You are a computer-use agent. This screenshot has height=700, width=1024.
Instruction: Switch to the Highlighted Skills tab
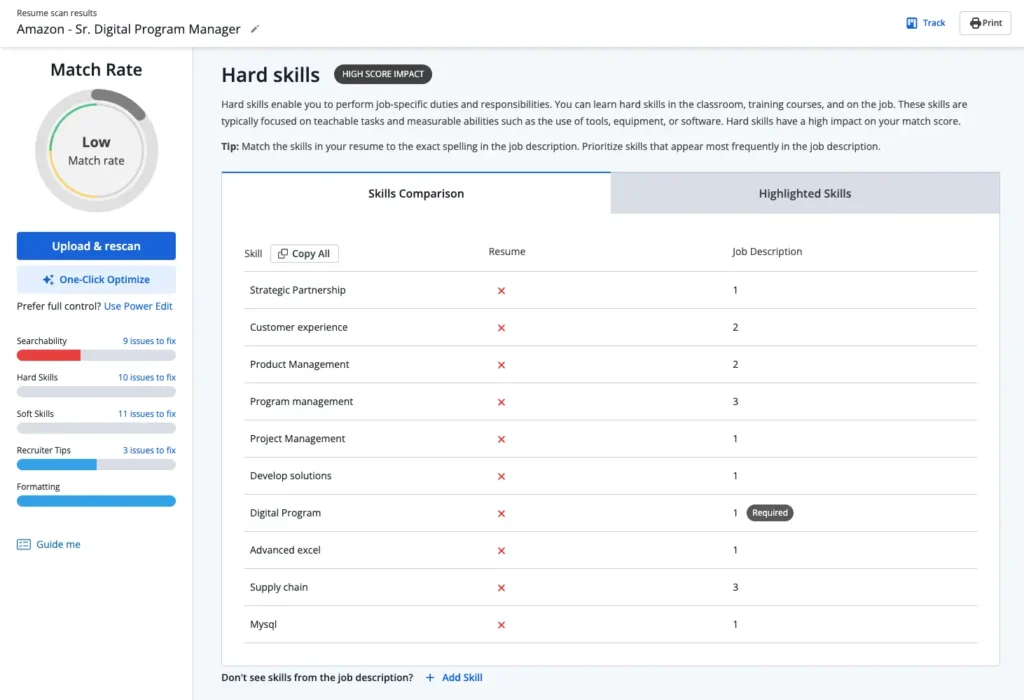click(805, 193)
